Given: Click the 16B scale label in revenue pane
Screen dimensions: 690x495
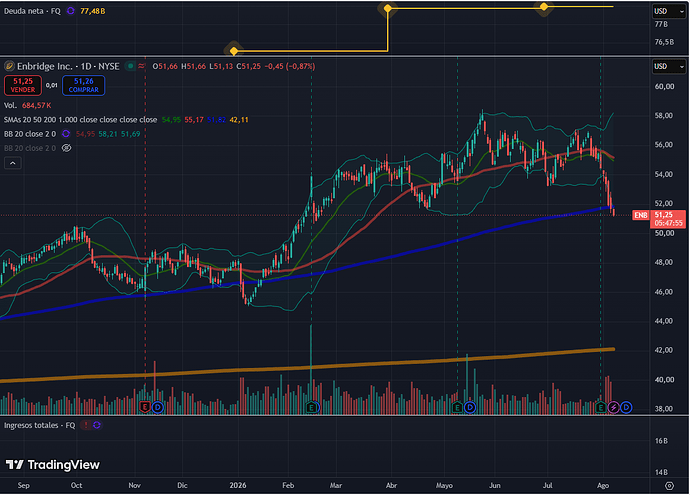Looking at the screenshot, I should tap(661, 440).
